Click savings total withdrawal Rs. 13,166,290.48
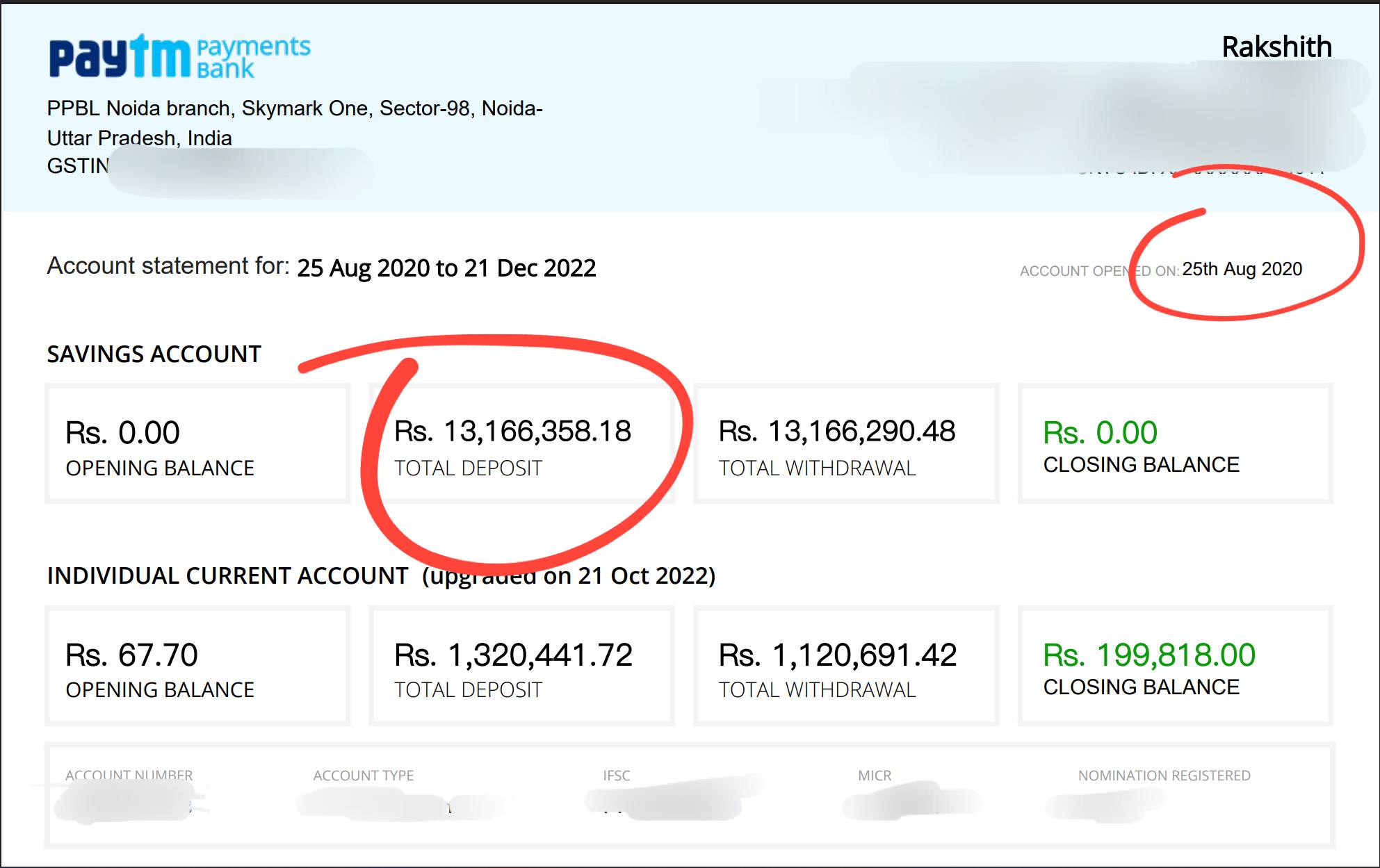This screenshot has height=868, width=1380. click(837, 432)
